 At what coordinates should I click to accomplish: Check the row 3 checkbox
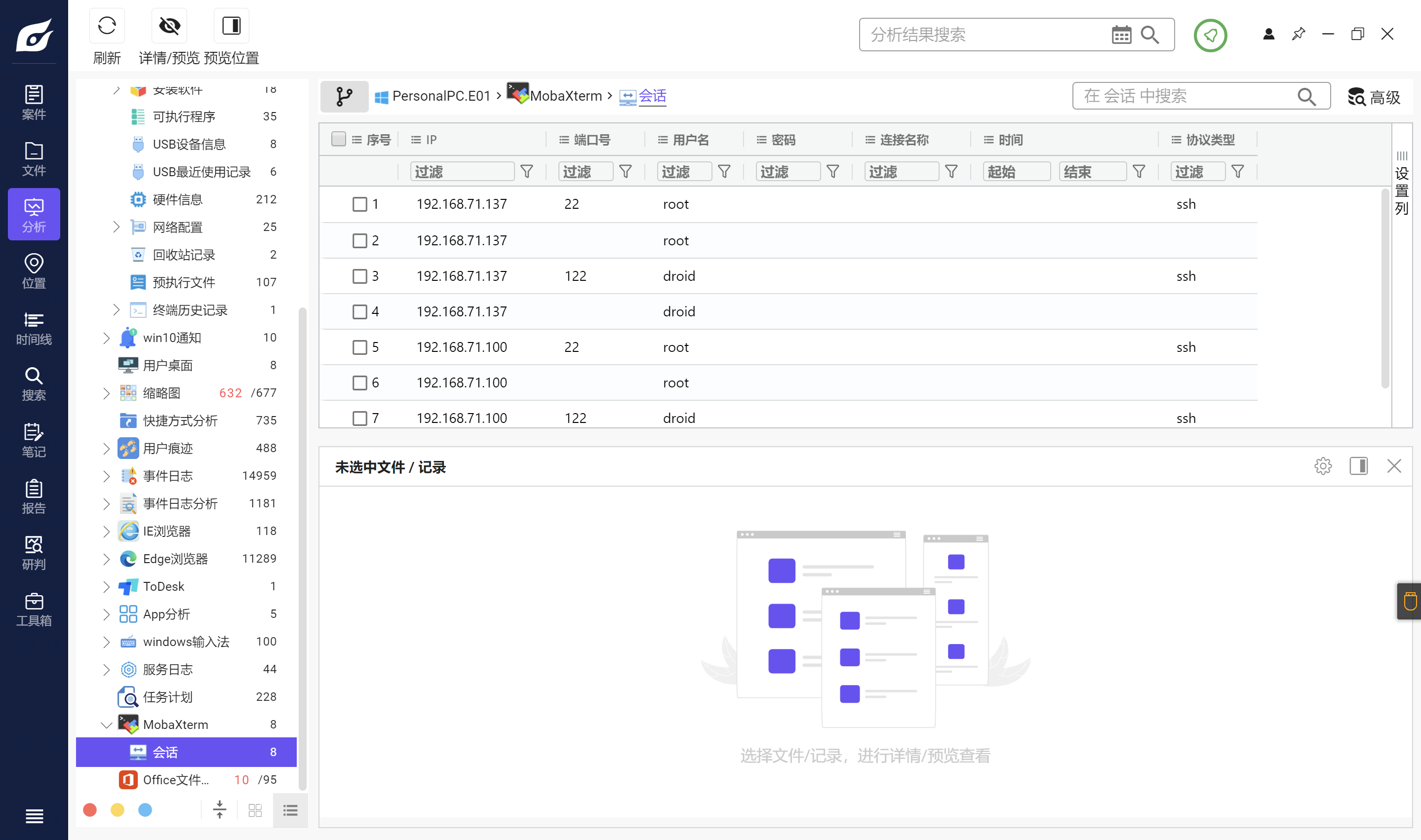pyautogui.click(x=359, y=276)
